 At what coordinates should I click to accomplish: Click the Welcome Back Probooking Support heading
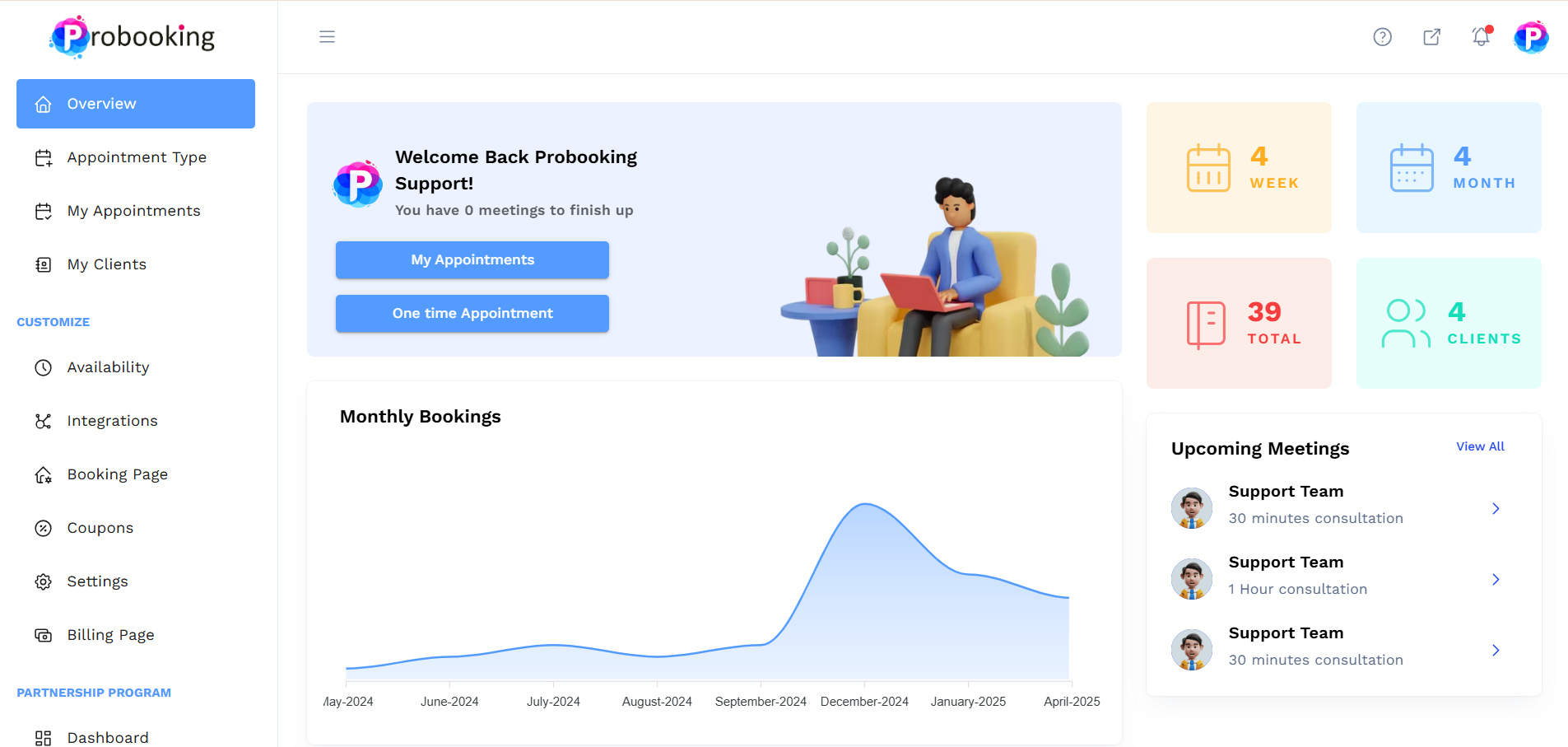(x=516, y=170)
